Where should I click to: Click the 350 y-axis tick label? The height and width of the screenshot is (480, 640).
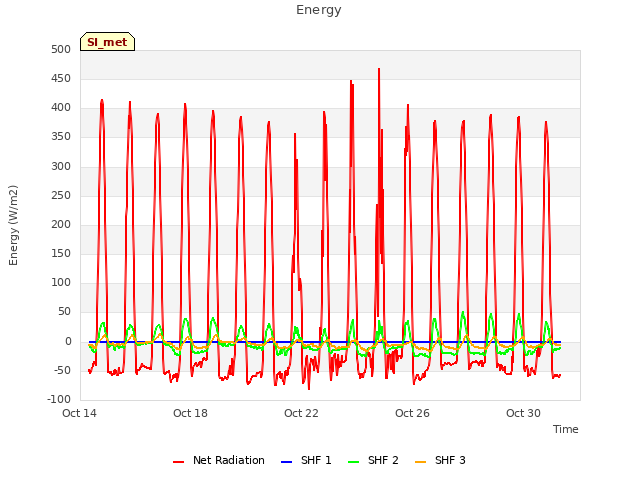[61, 137]
